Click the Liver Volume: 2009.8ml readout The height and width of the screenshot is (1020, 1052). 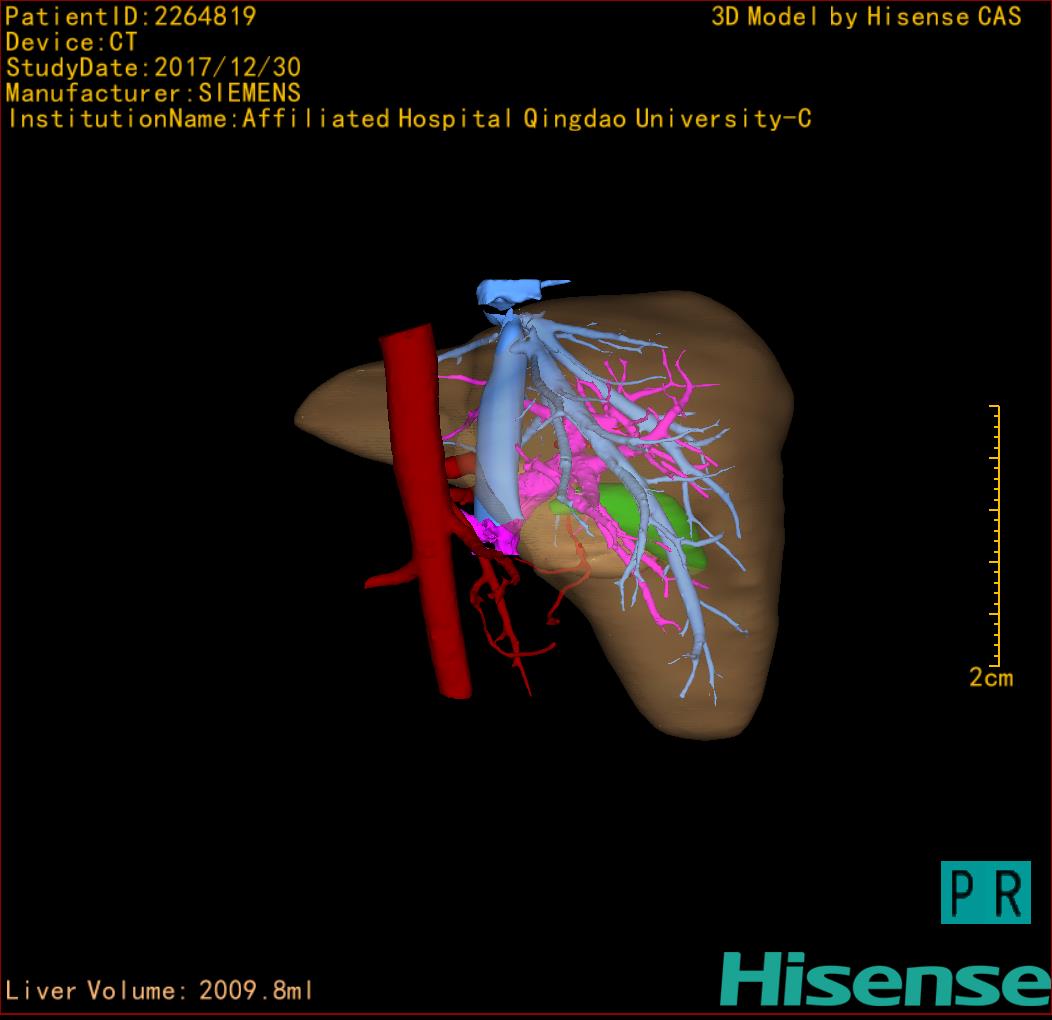pyautogui.click(x=160, y=991)
